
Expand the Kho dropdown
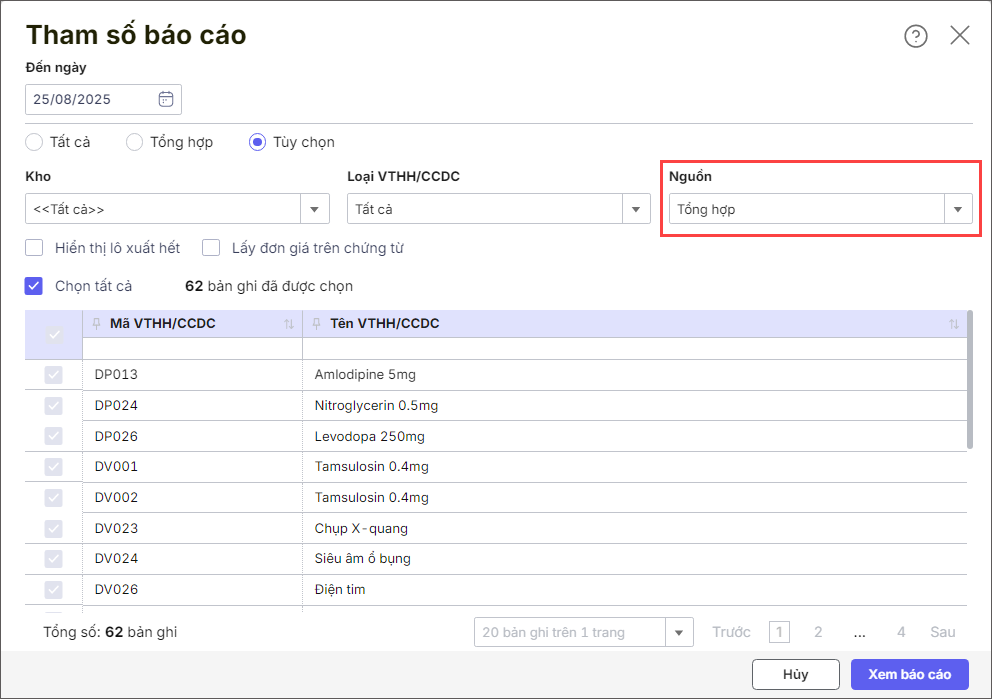coord(315,209)
